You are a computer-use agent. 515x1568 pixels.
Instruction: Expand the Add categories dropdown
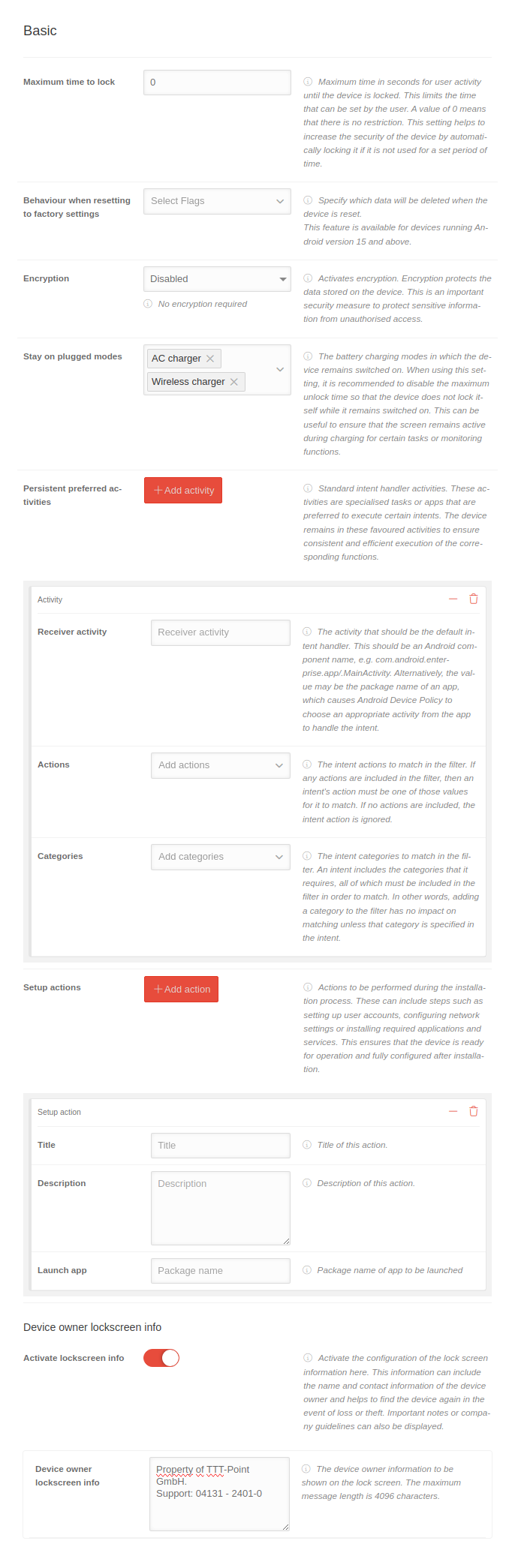pyautogui.click(x=220, y=857)
